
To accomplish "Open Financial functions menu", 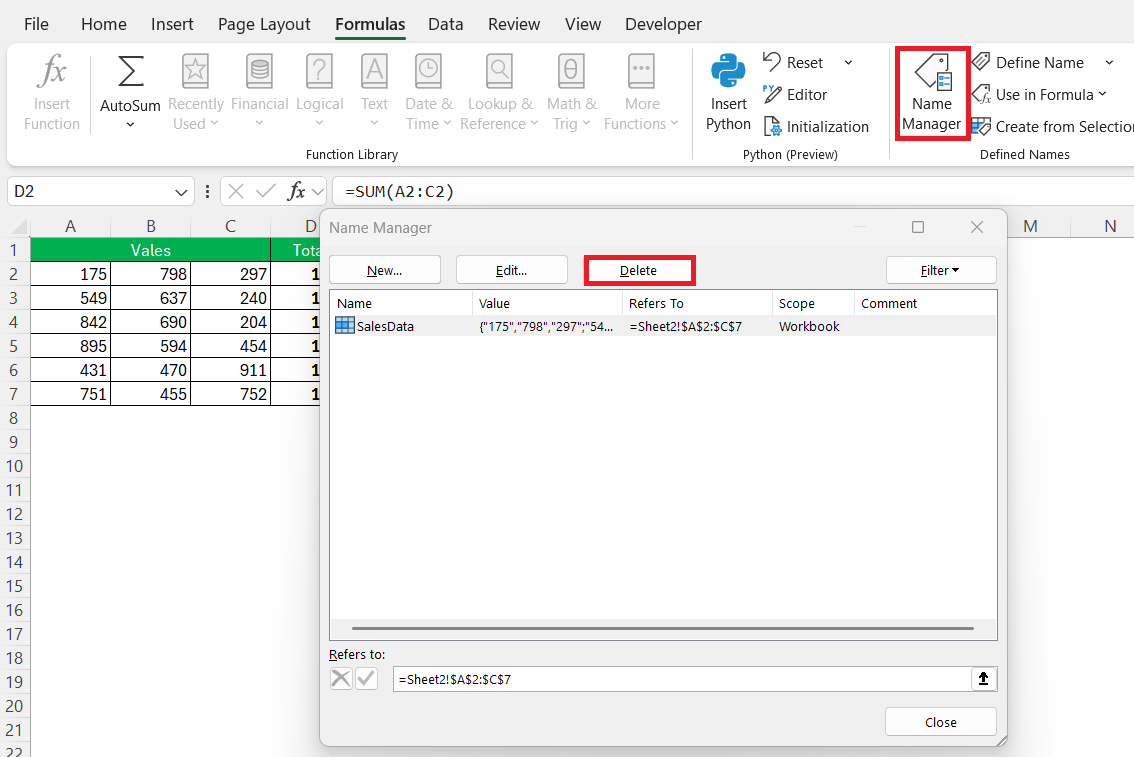I will 260,93.
